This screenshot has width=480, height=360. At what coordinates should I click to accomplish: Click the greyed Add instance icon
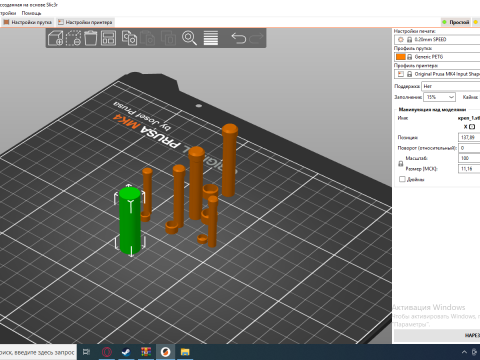(x=168, y=38)
